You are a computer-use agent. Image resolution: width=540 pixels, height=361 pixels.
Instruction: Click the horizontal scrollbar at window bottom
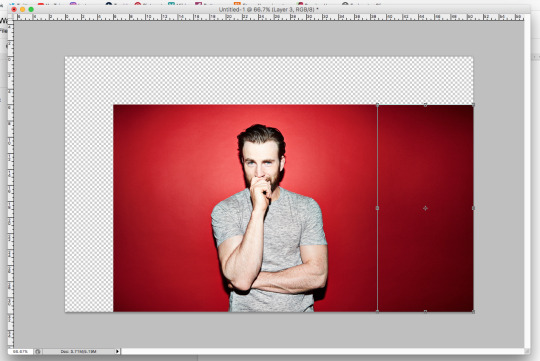coord(323,351)
